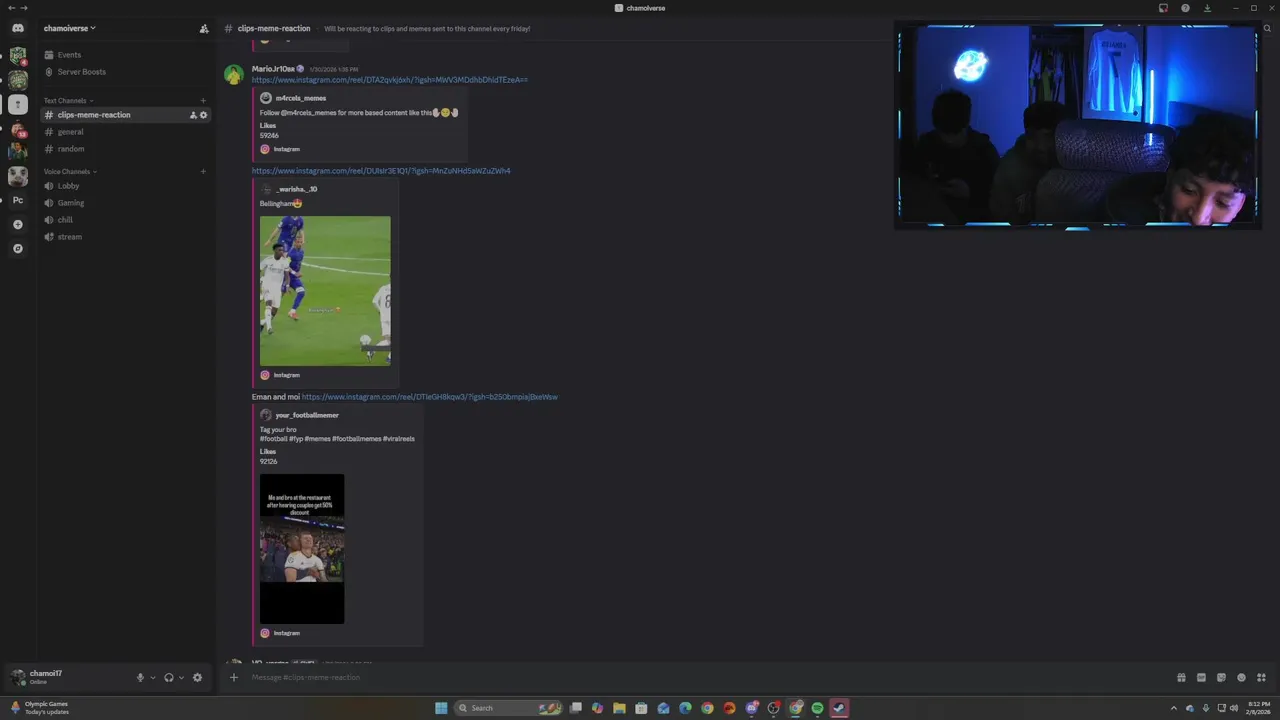Screen dimensions: 1280x720
Task: Join the Lobby voice channel
Action: (68, 186)
